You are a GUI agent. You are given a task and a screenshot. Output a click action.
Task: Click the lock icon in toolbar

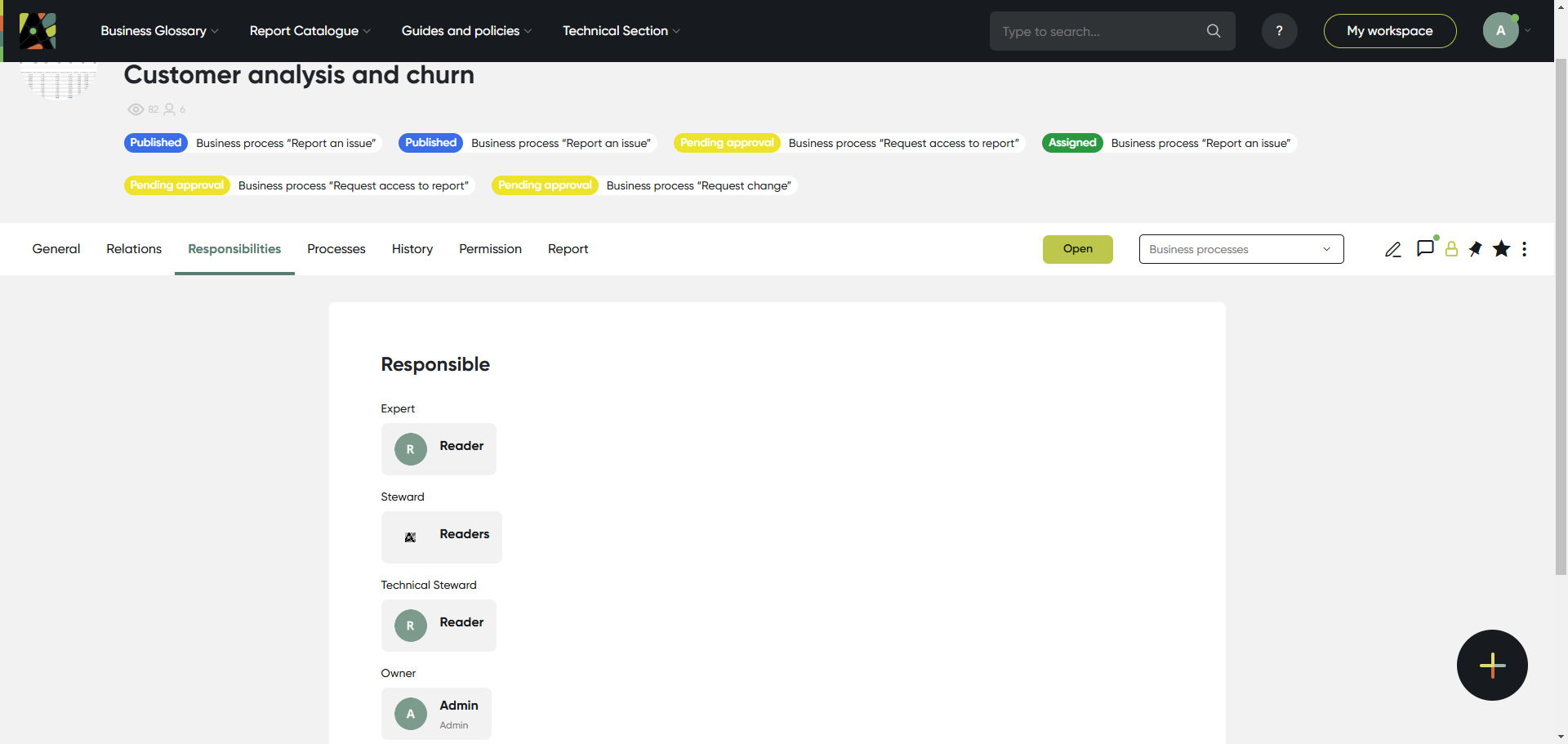point(1451,250)
